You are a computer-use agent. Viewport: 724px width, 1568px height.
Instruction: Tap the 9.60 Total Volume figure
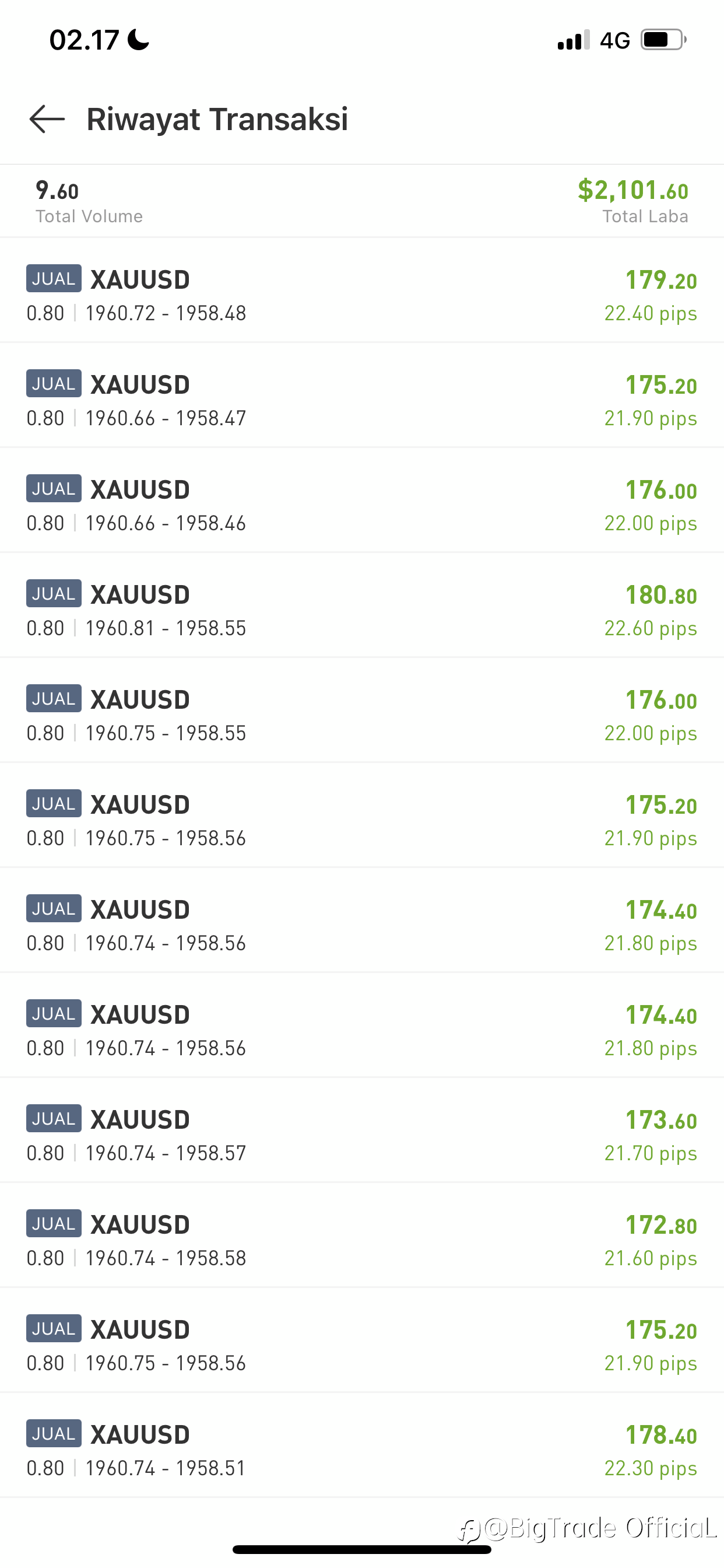coord(57,191)
